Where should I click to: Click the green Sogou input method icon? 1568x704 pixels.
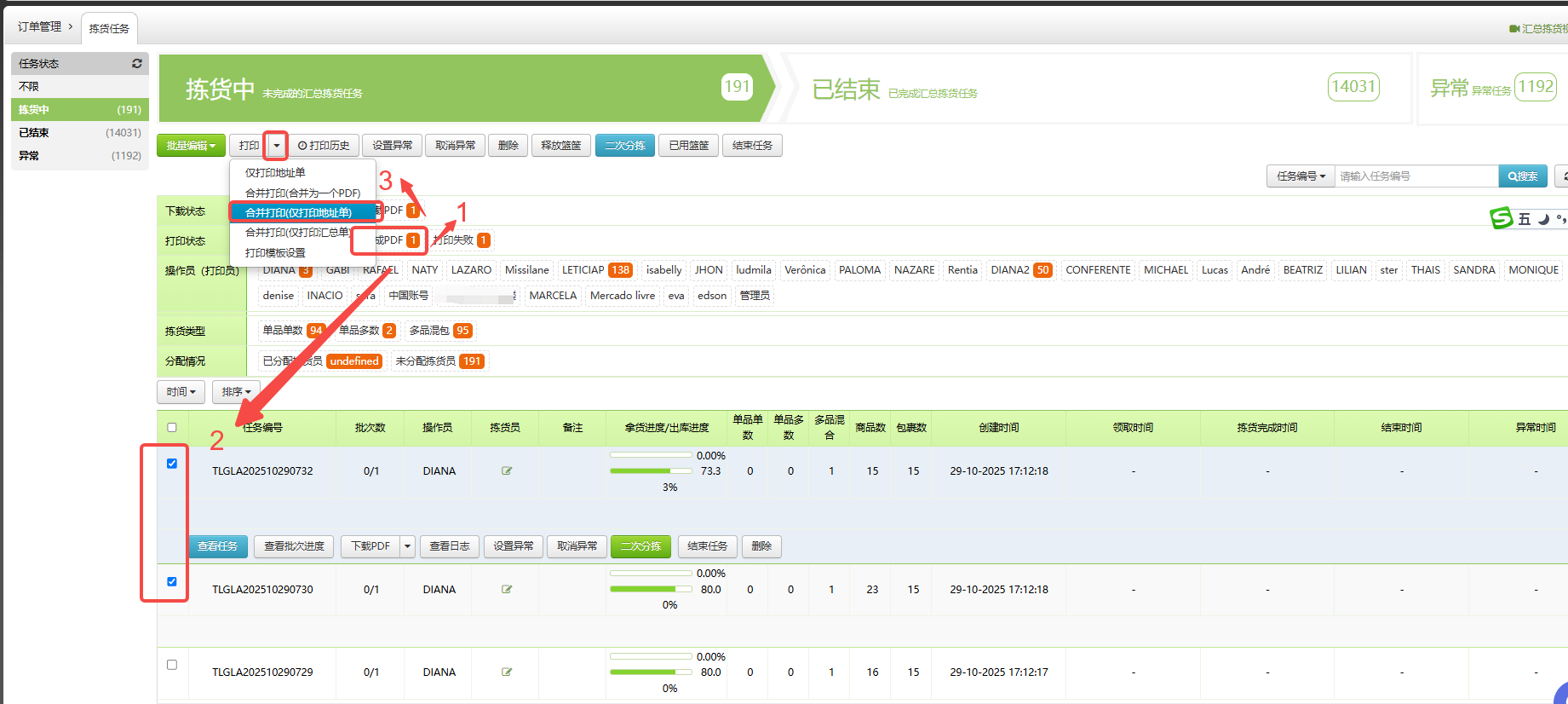[x=1501, y=218]
